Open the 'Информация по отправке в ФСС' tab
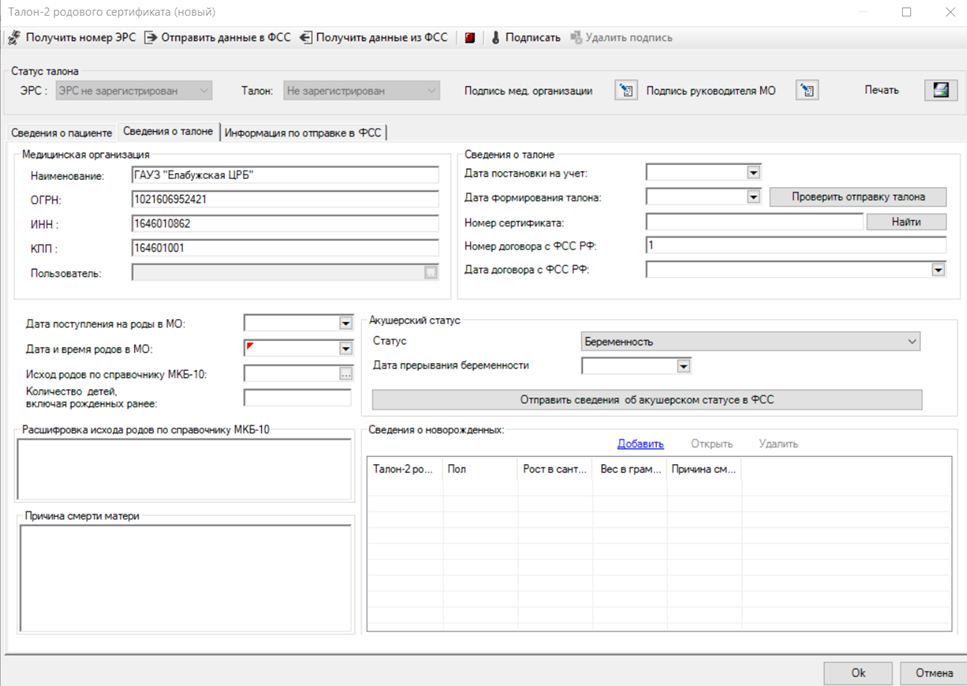This screenshot has height=686, width=967. click(x=303, y=133)
